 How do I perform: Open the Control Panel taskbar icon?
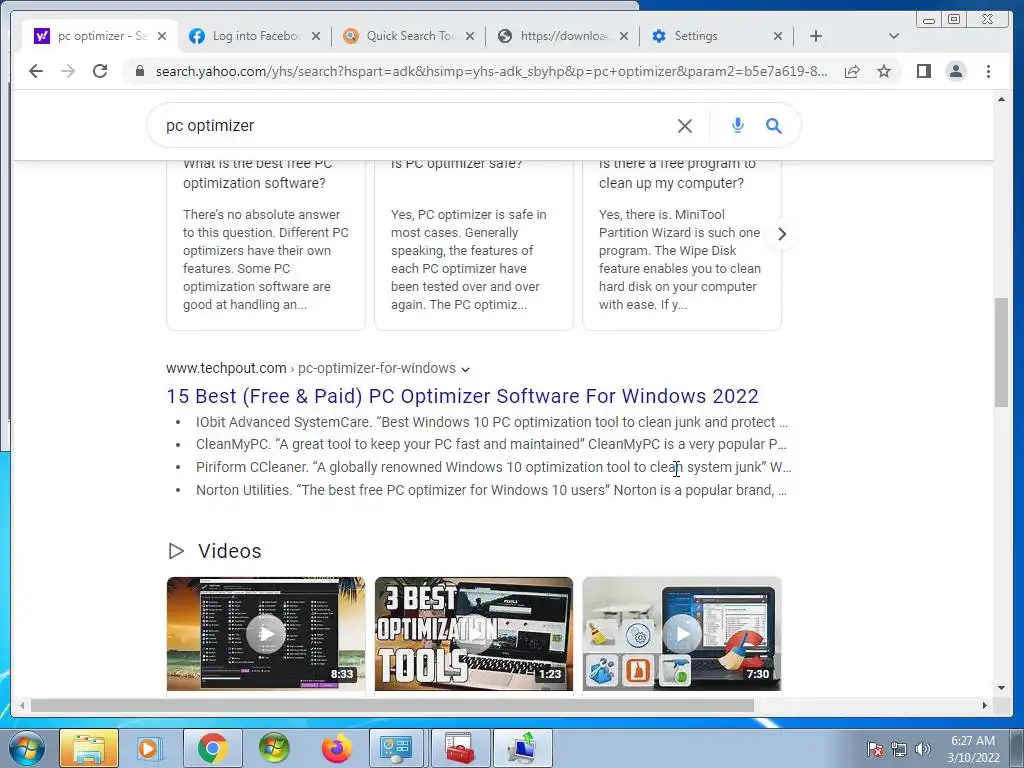coord(396,748)
